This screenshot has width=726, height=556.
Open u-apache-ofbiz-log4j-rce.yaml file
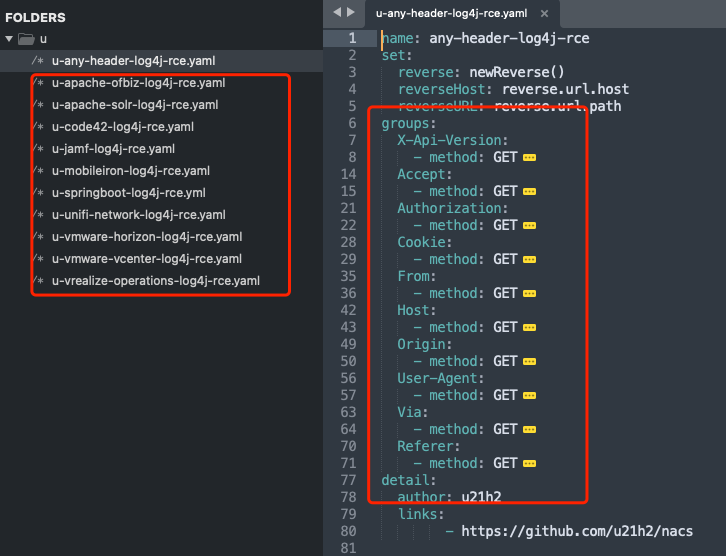tap(138, 83)
